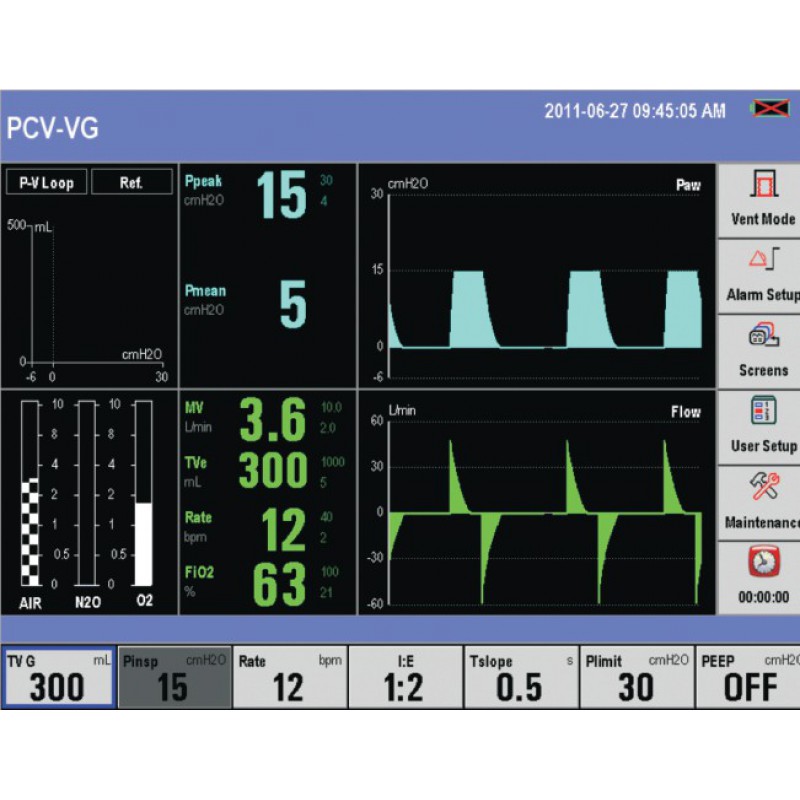
Task: Click the FiO2 lower alarm limit 21
Action: pyautogui.click(x=326, y=592)
